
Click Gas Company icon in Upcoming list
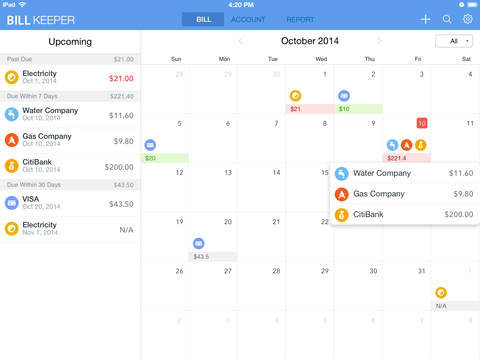12,140
